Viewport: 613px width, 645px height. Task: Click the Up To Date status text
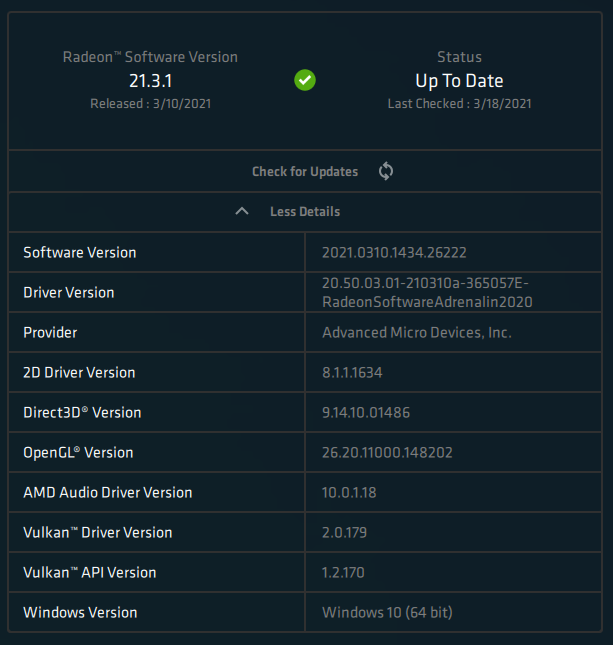(x=459, y=81)
